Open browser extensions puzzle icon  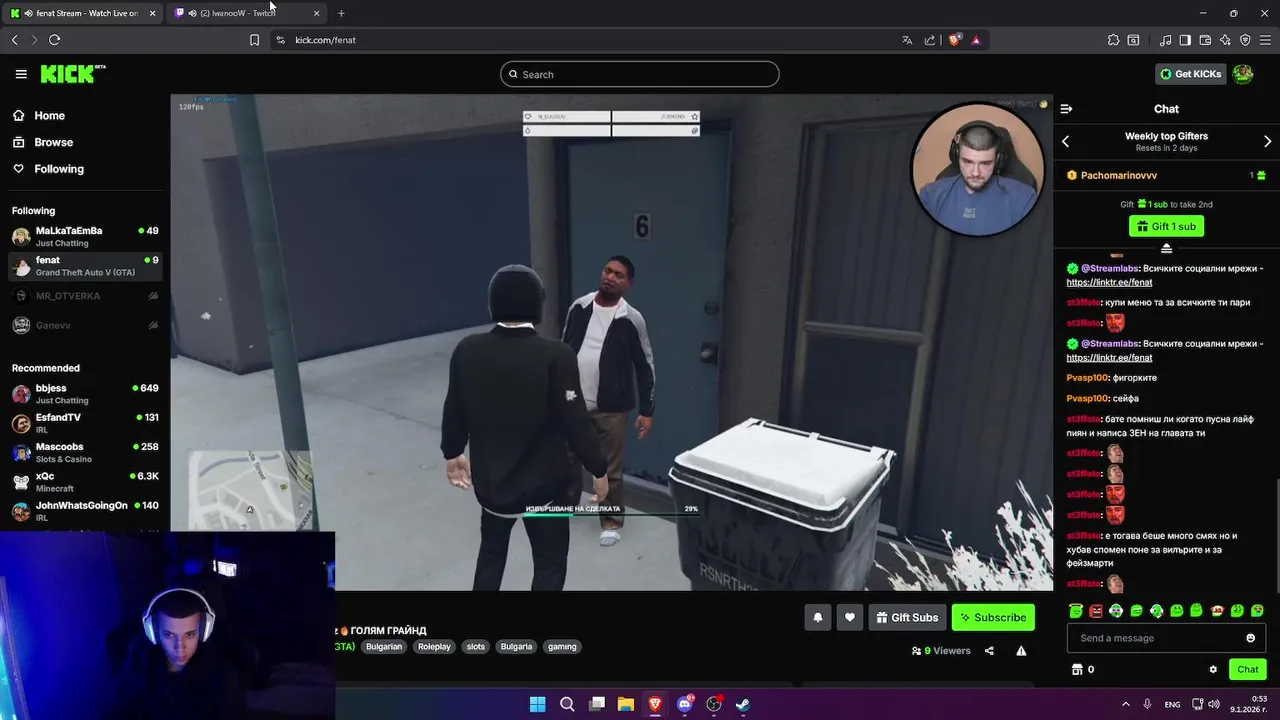tap(1113, 40)
